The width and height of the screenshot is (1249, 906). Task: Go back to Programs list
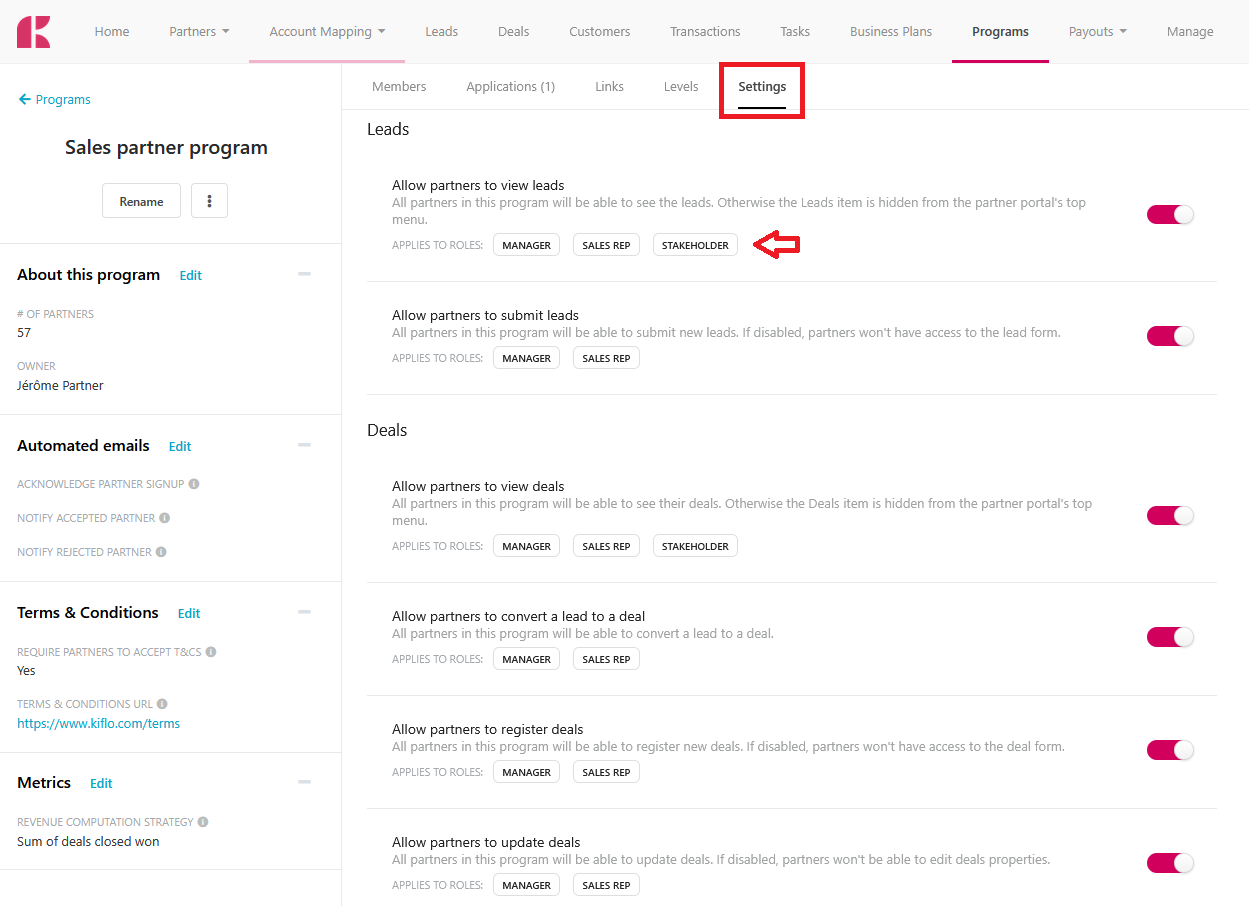click(x=55, y=100)
